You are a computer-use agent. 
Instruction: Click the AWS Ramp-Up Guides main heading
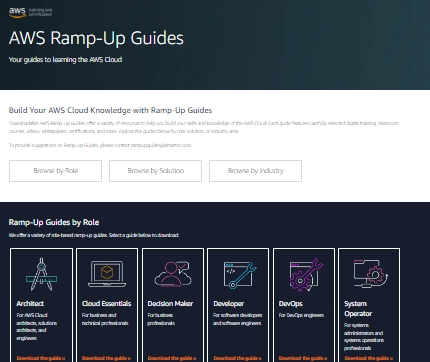[96, 38]
